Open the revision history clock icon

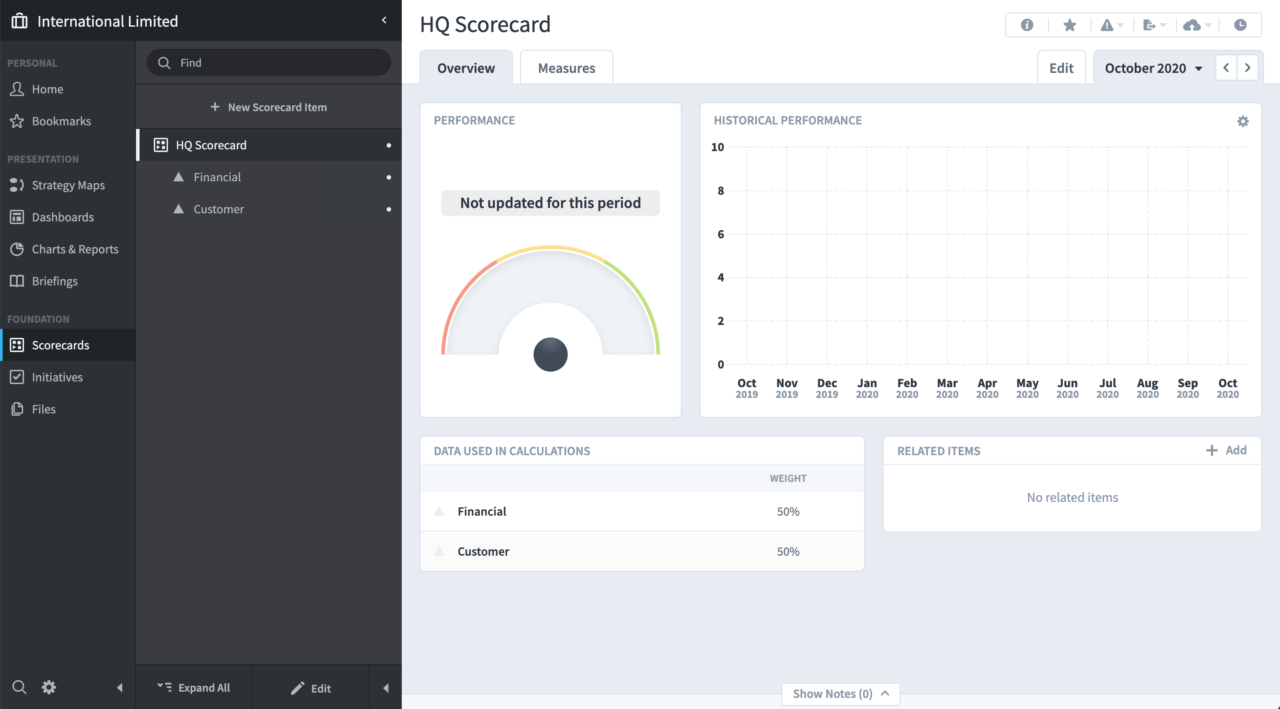1240,24
